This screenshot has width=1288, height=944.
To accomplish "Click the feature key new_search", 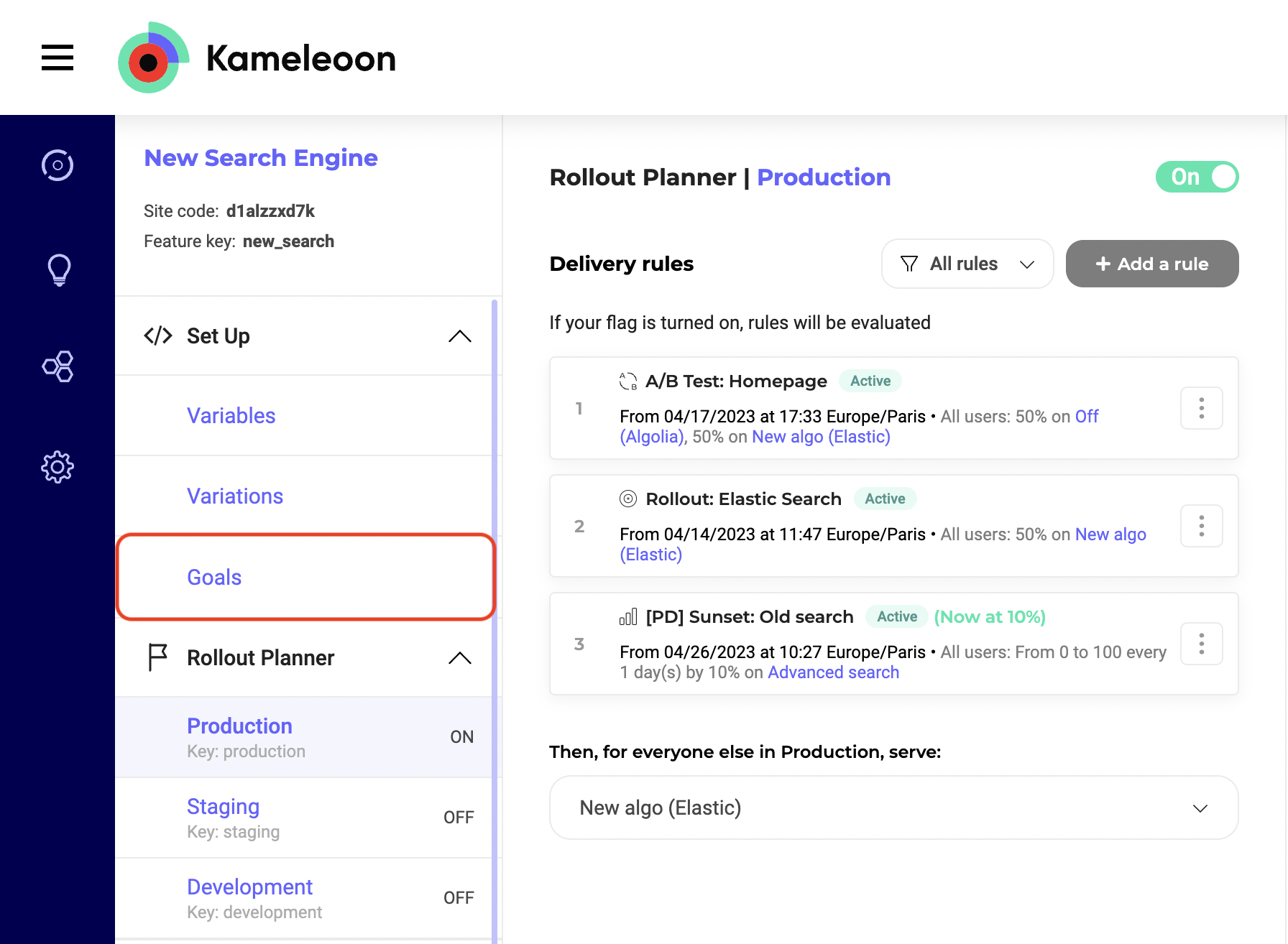I will click(x=288, y=241).
